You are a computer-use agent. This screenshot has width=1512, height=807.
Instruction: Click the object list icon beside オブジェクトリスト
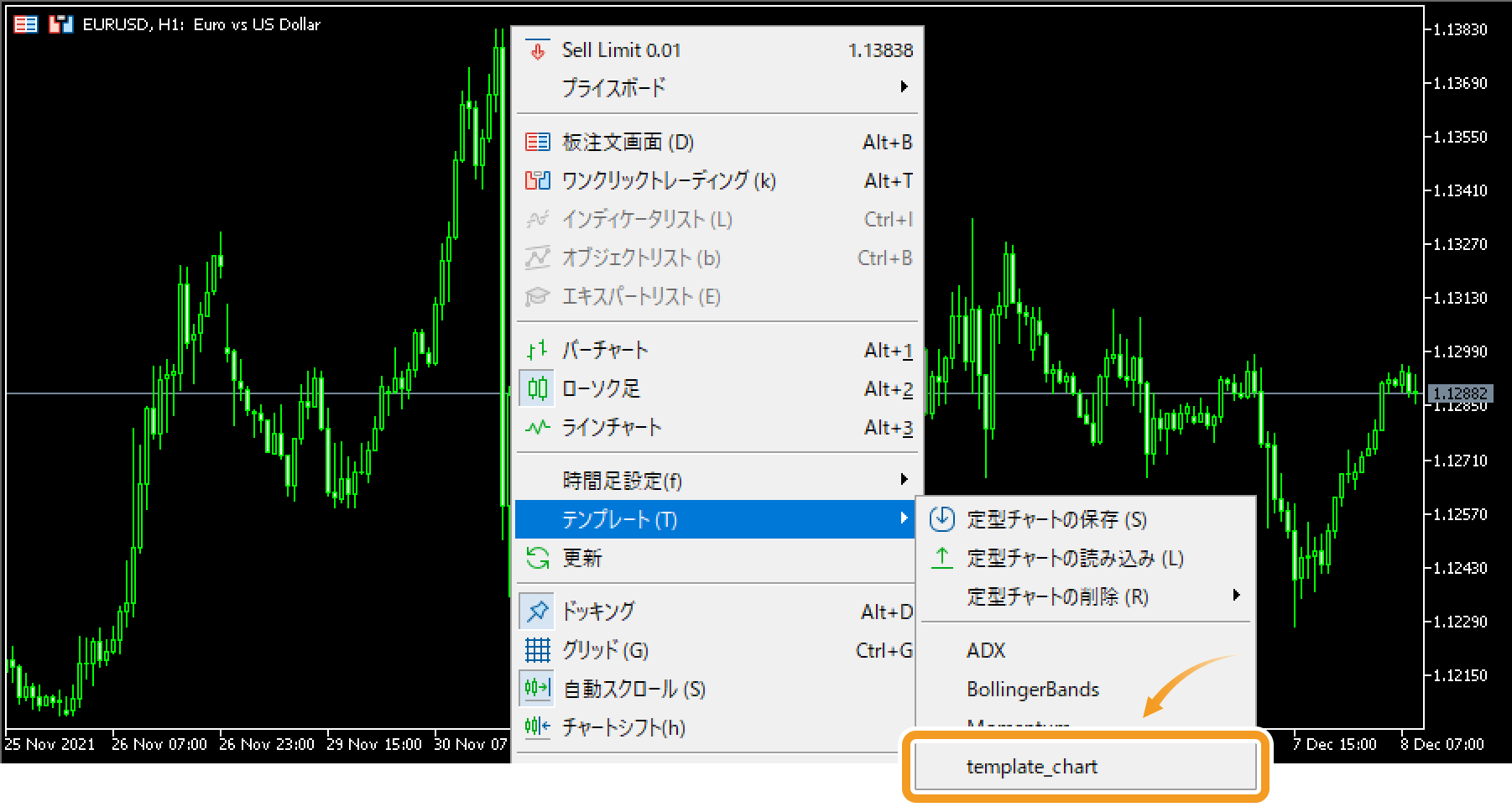click(538, 258)
